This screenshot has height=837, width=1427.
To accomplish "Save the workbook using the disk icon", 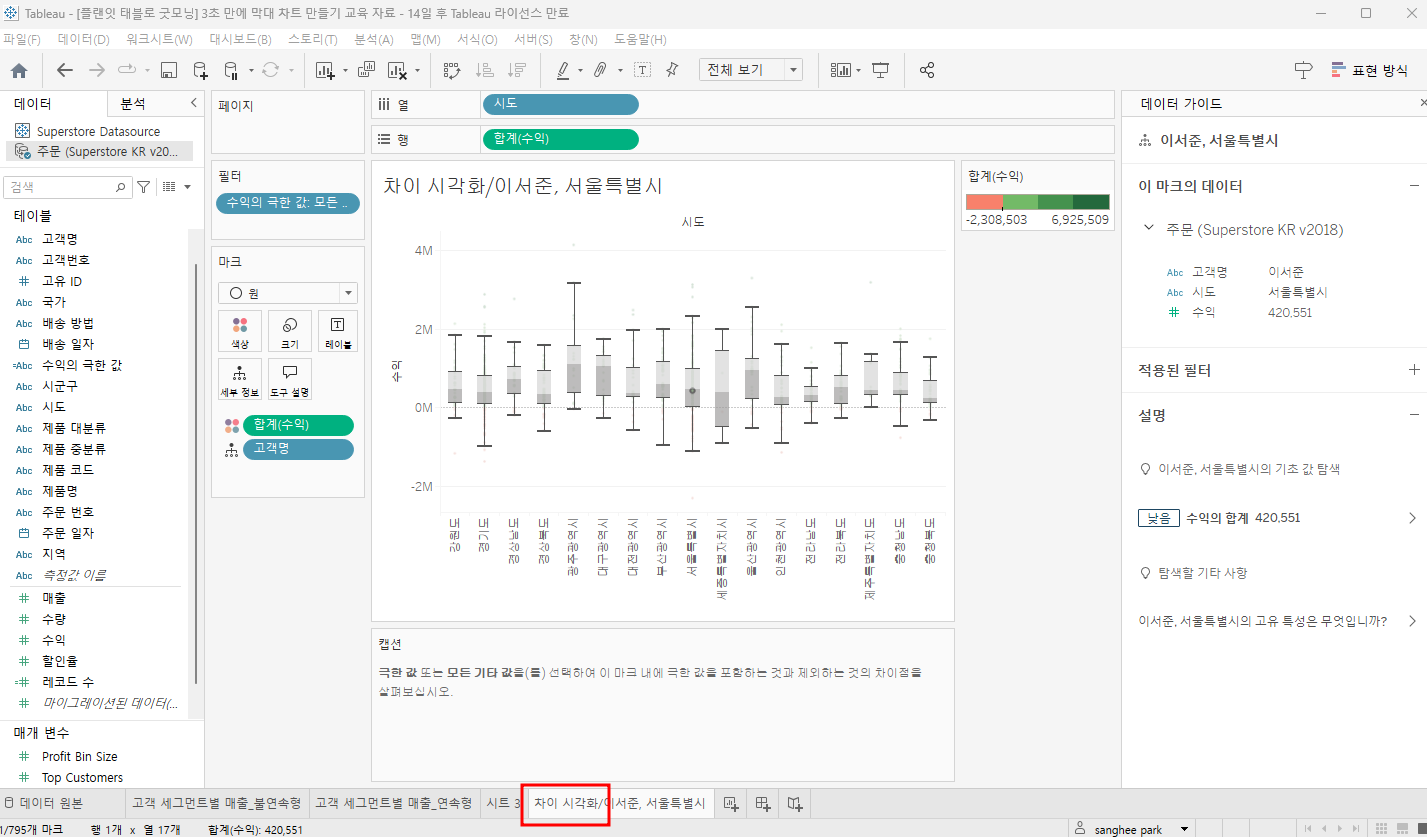I will pos(169,70).
